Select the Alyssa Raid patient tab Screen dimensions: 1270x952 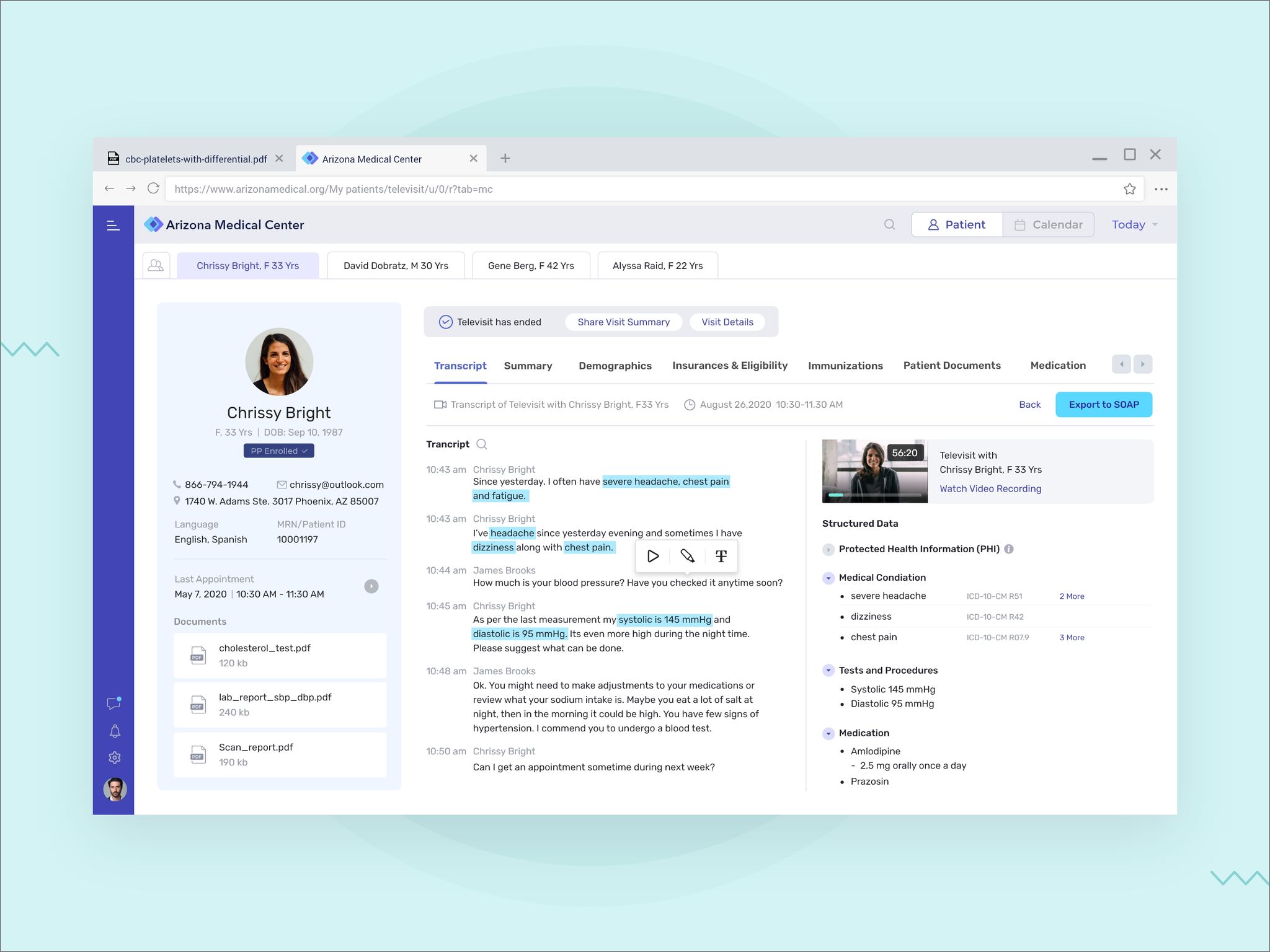coord(657,265)
